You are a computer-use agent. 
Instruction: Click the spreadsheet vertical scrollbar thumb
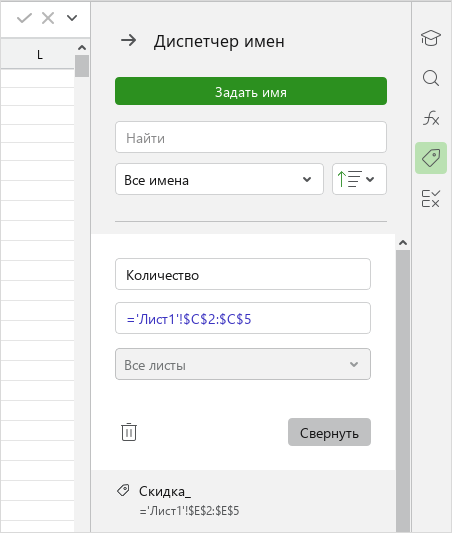(82, 66)
